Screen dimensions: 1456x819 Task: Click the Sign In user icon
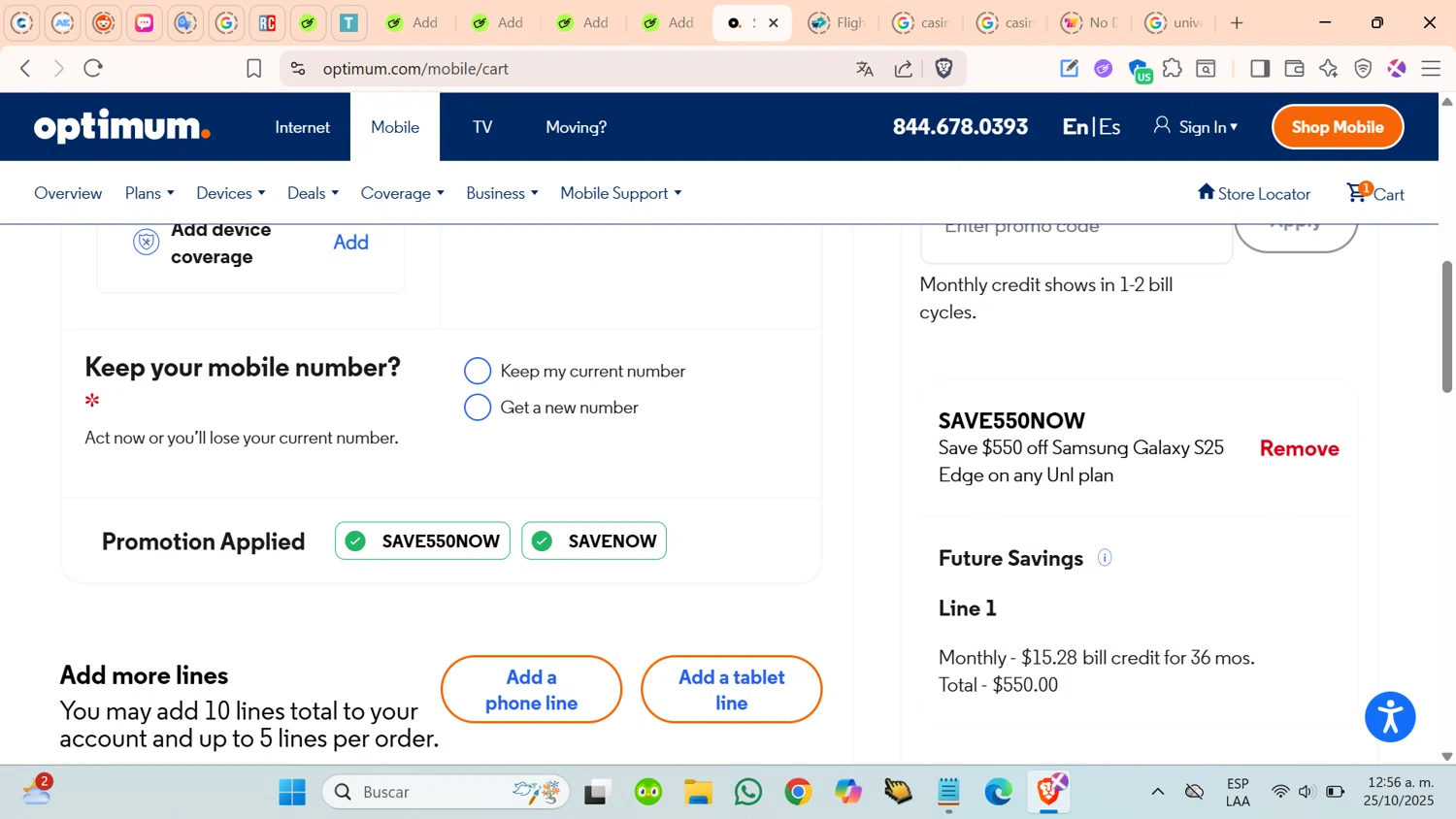tap(1162, 125)
